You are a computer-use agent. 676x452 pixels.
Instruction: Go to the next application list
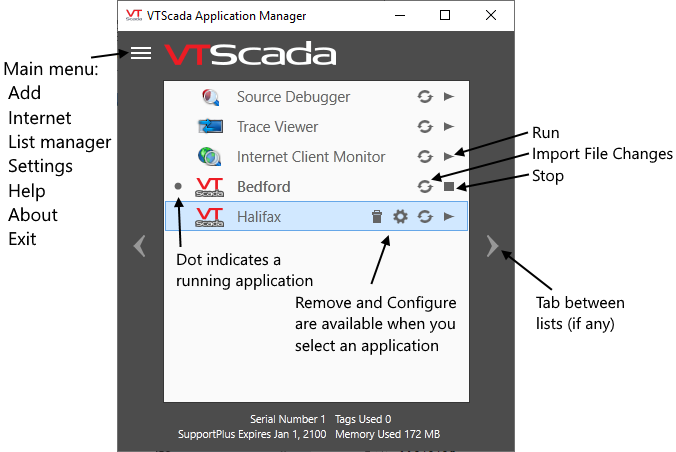[x=491, y=246]
